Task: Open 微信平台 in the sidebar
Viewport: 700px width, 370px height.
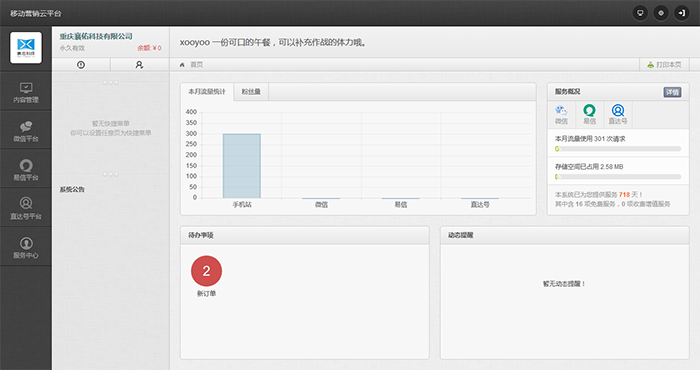Action: [x=26, y=131]
